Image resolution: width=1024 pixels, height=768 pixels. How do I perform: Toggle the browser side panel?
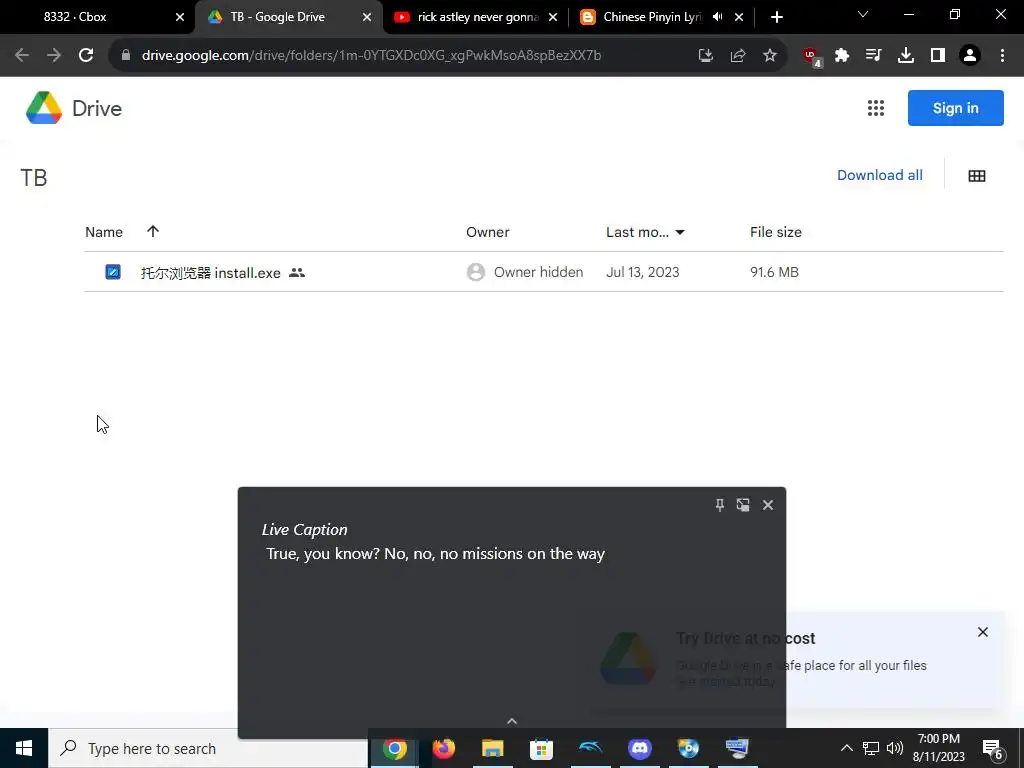tap(938, 56)
